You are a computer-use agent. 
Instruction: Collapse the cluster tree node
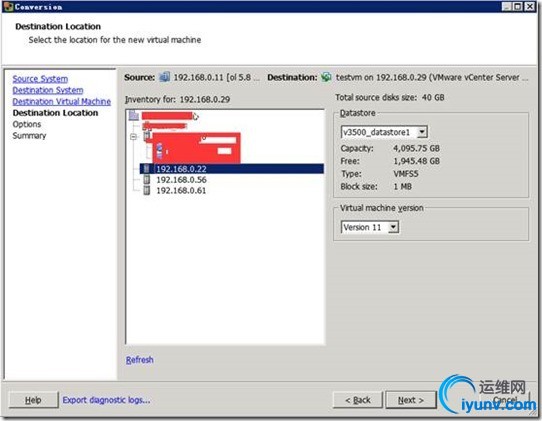pyautogui.click(x=133, y=137)
